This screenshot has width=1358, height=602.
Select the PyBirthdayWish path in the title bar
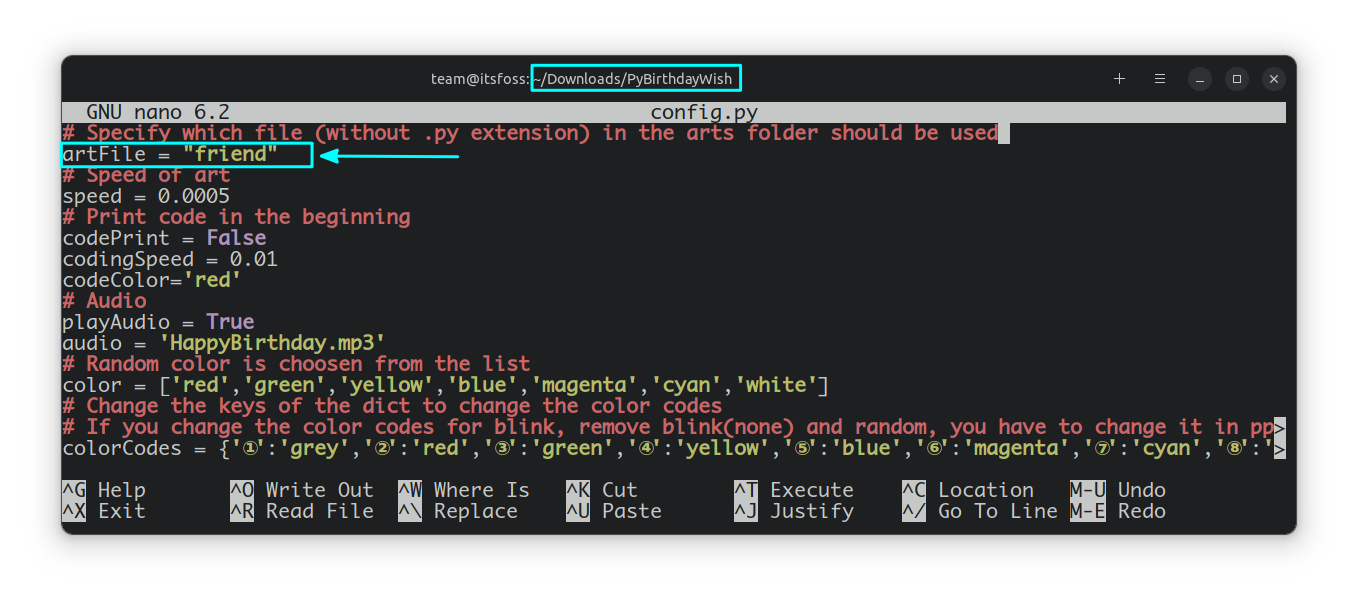636,77
